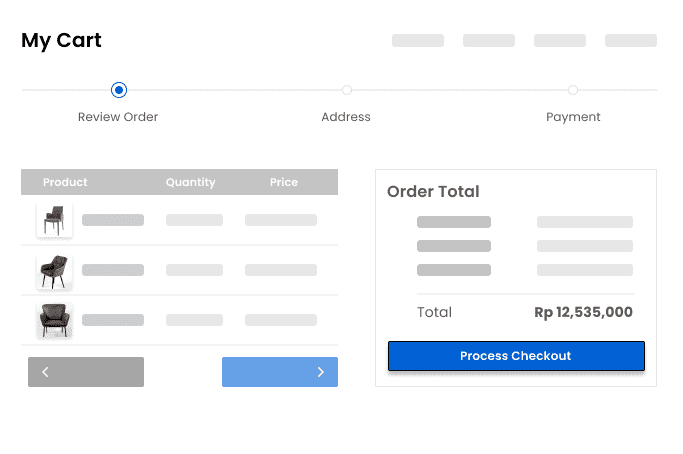Open the second dark chair thumbnail

pyautogui.click(x=54, y=270)
